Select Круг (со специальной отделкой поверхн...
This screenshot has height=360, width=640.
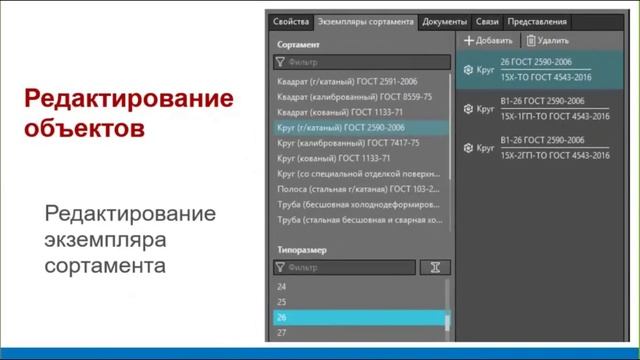coord(361,174)
